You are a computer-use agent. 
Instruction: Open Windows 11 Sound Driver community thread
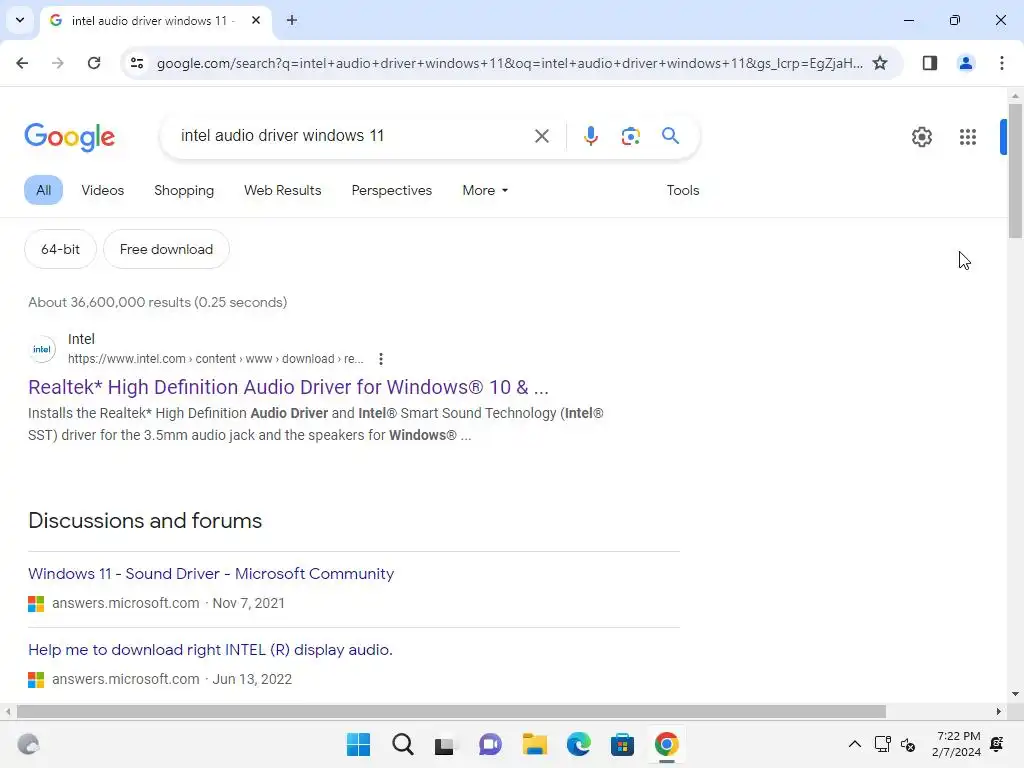tap(211, 573)
